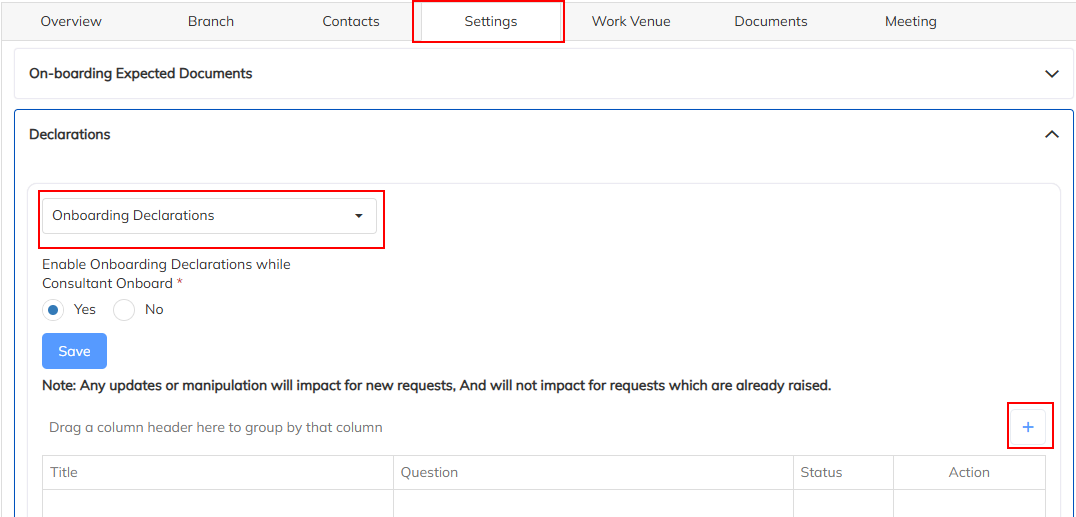The width and height of the screenshot is (1076, 517).
Task: Click the Action column header
Action: tap(968, 472)
